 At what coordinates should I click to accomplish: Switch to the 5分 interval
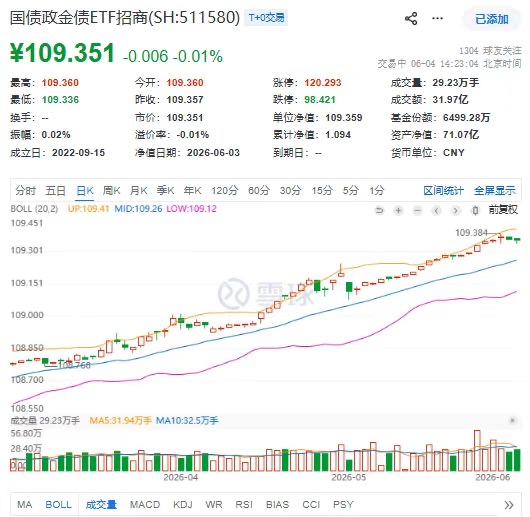click(351, 191)
